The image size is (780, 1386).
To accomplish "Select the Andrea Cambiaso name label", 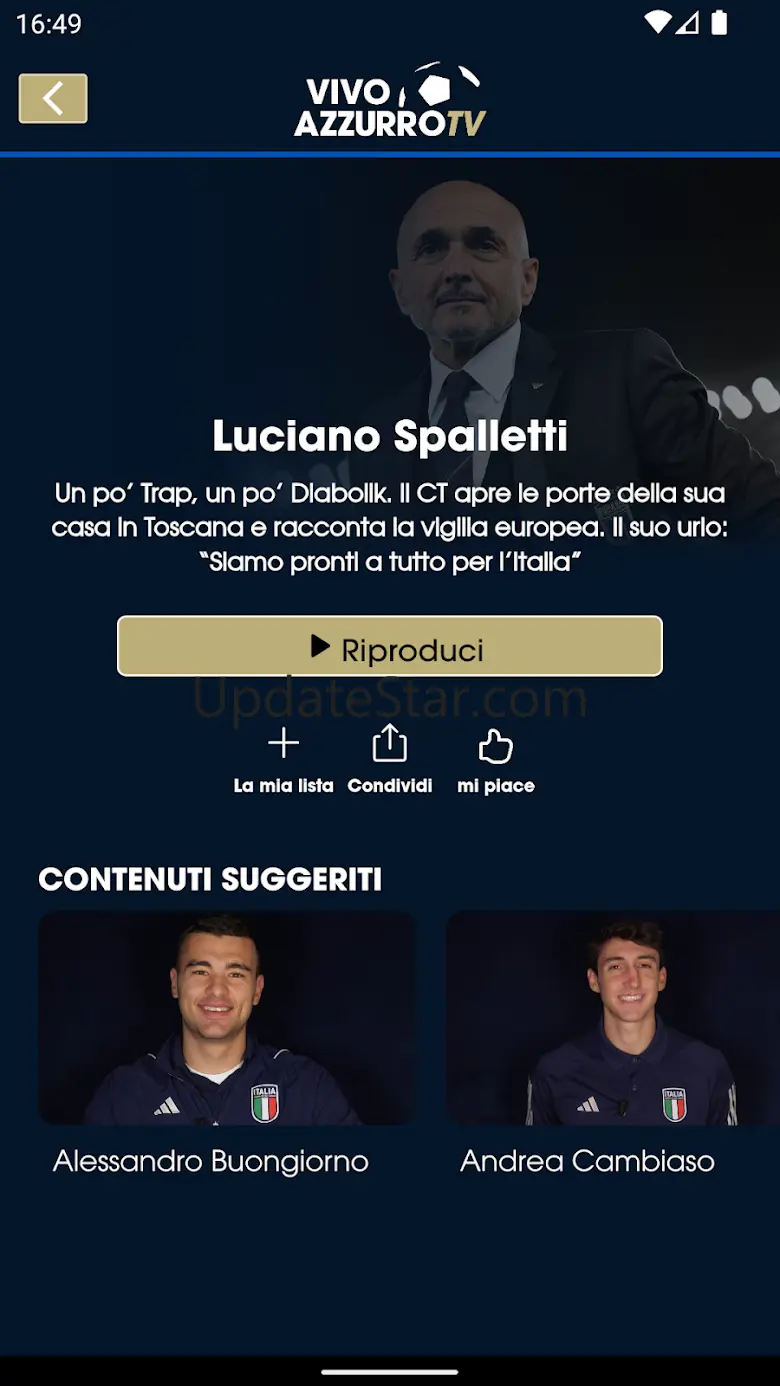I will 588,1161.
